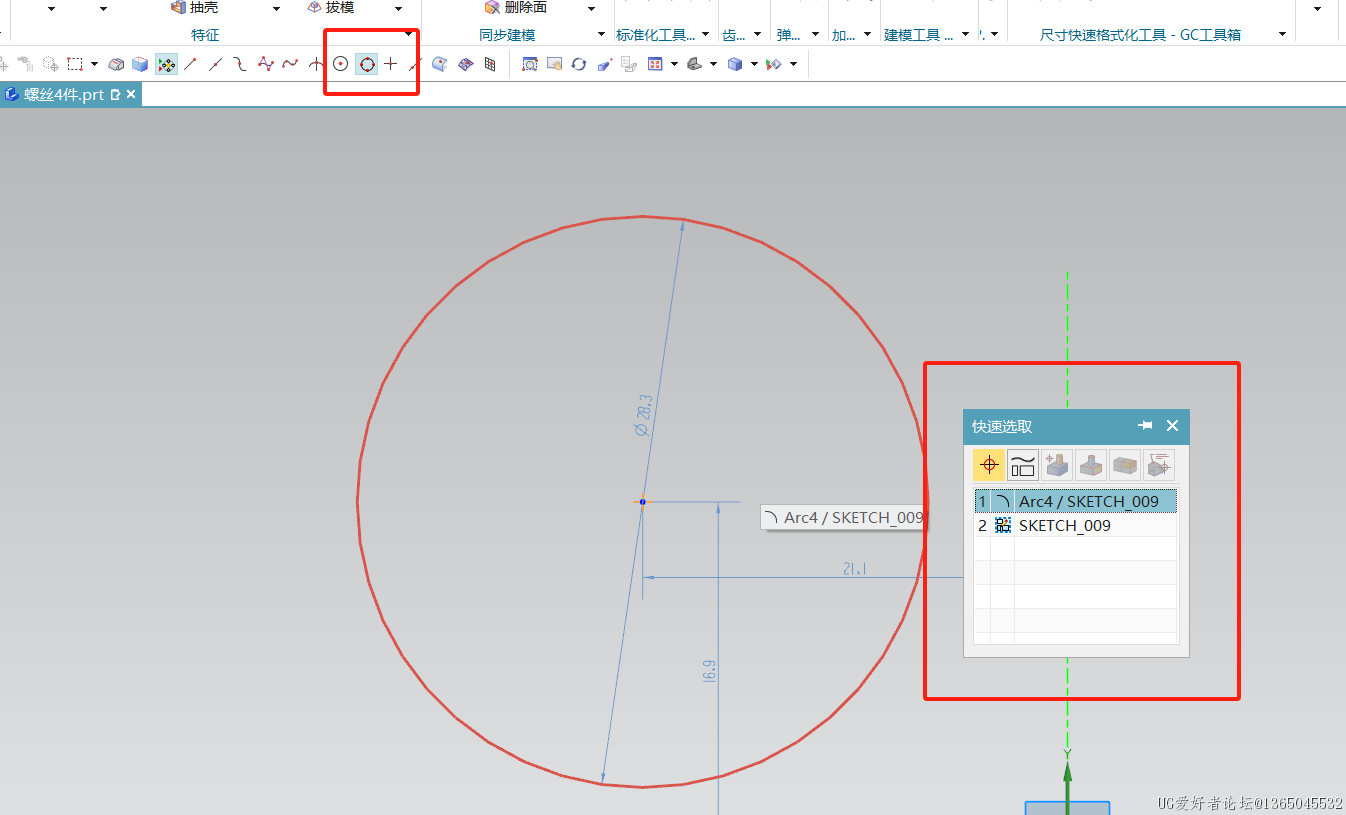Toggle the point-on-spline snap option
This screenshot has height=815, width=1346.
tap(290, 64)
